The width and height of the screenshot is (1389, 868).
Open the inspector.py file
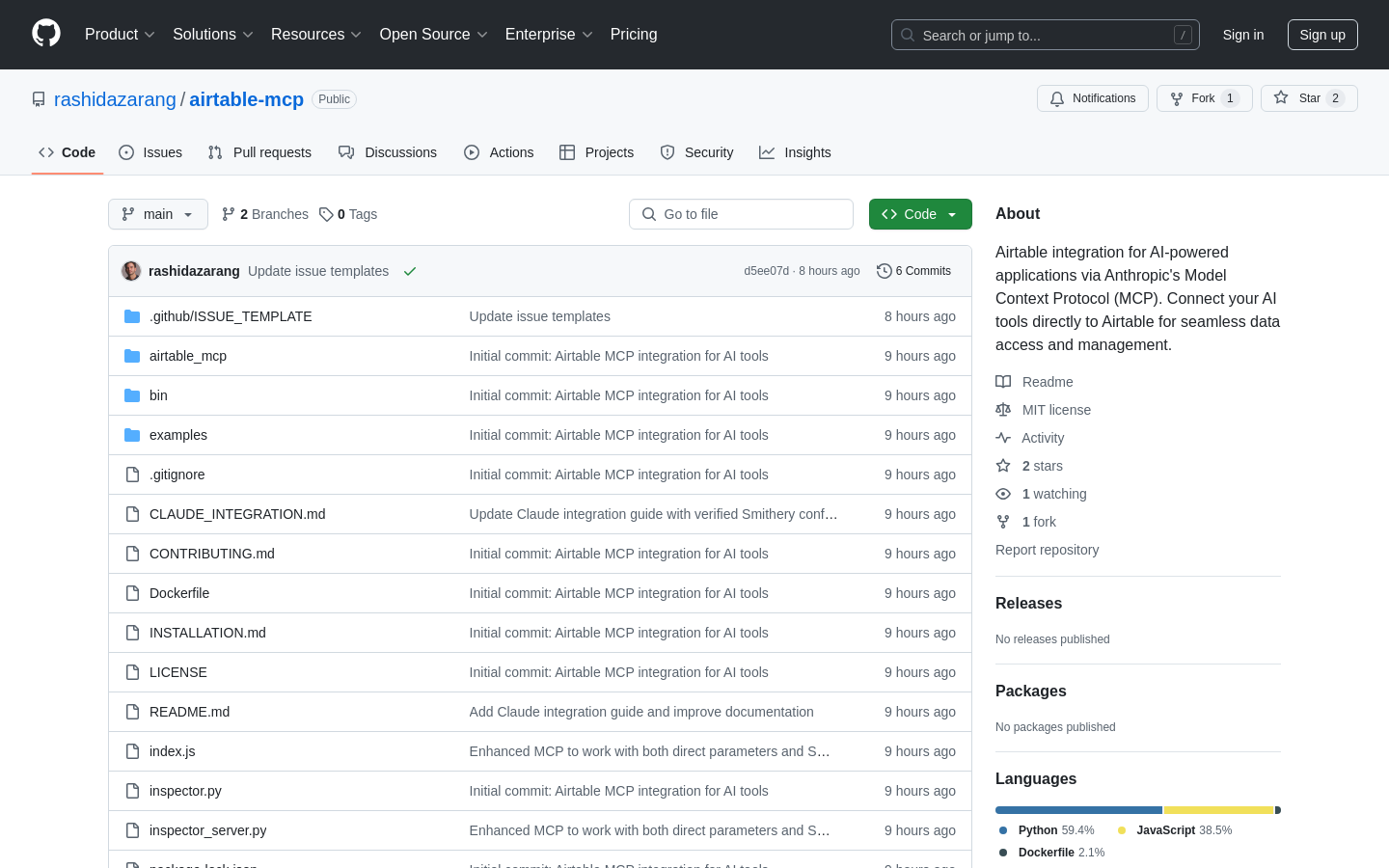pos(185,791)
